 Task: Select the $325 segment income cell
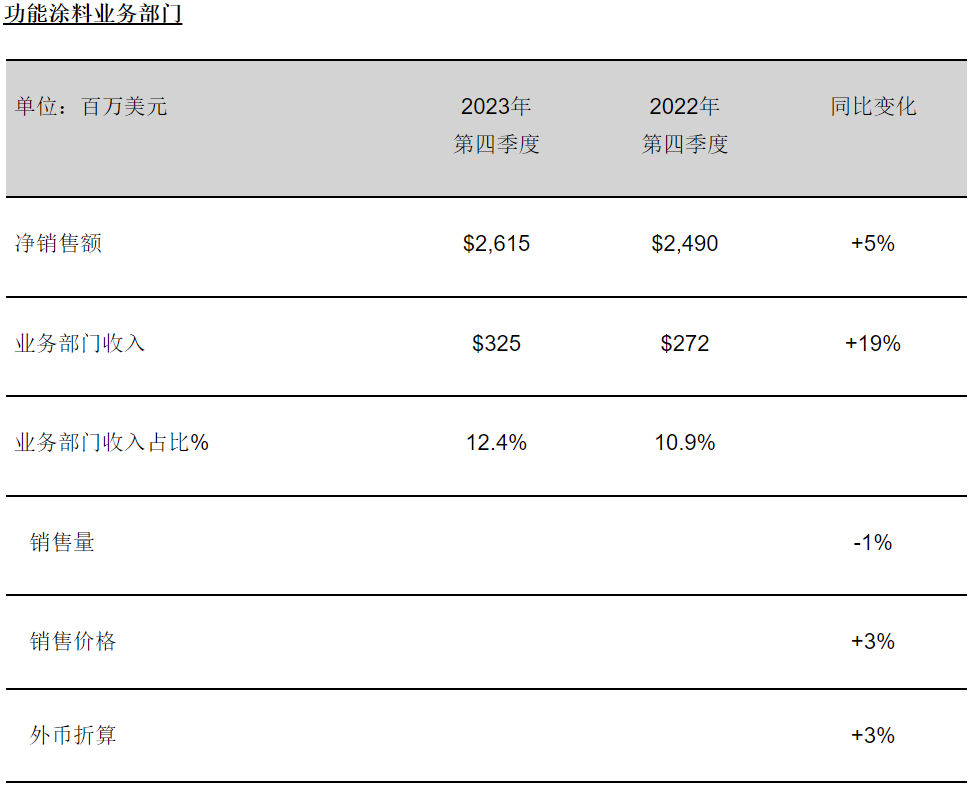point(496,343)
